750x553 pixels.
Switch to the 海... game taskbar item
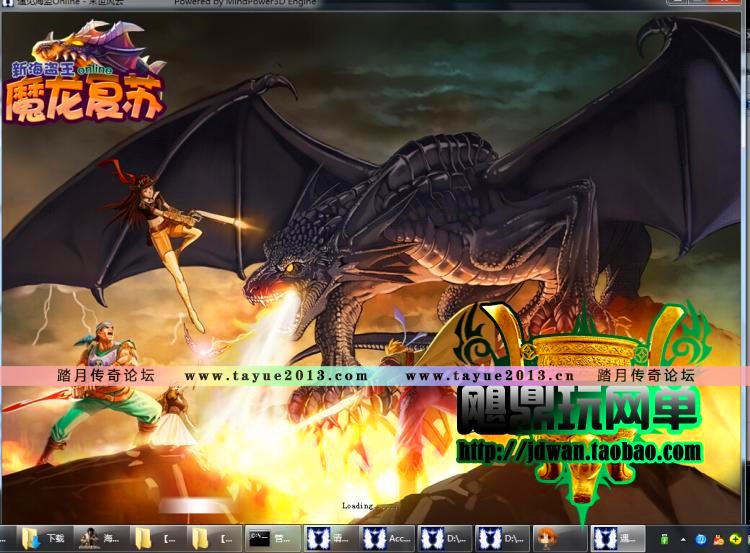coord(101,539)
